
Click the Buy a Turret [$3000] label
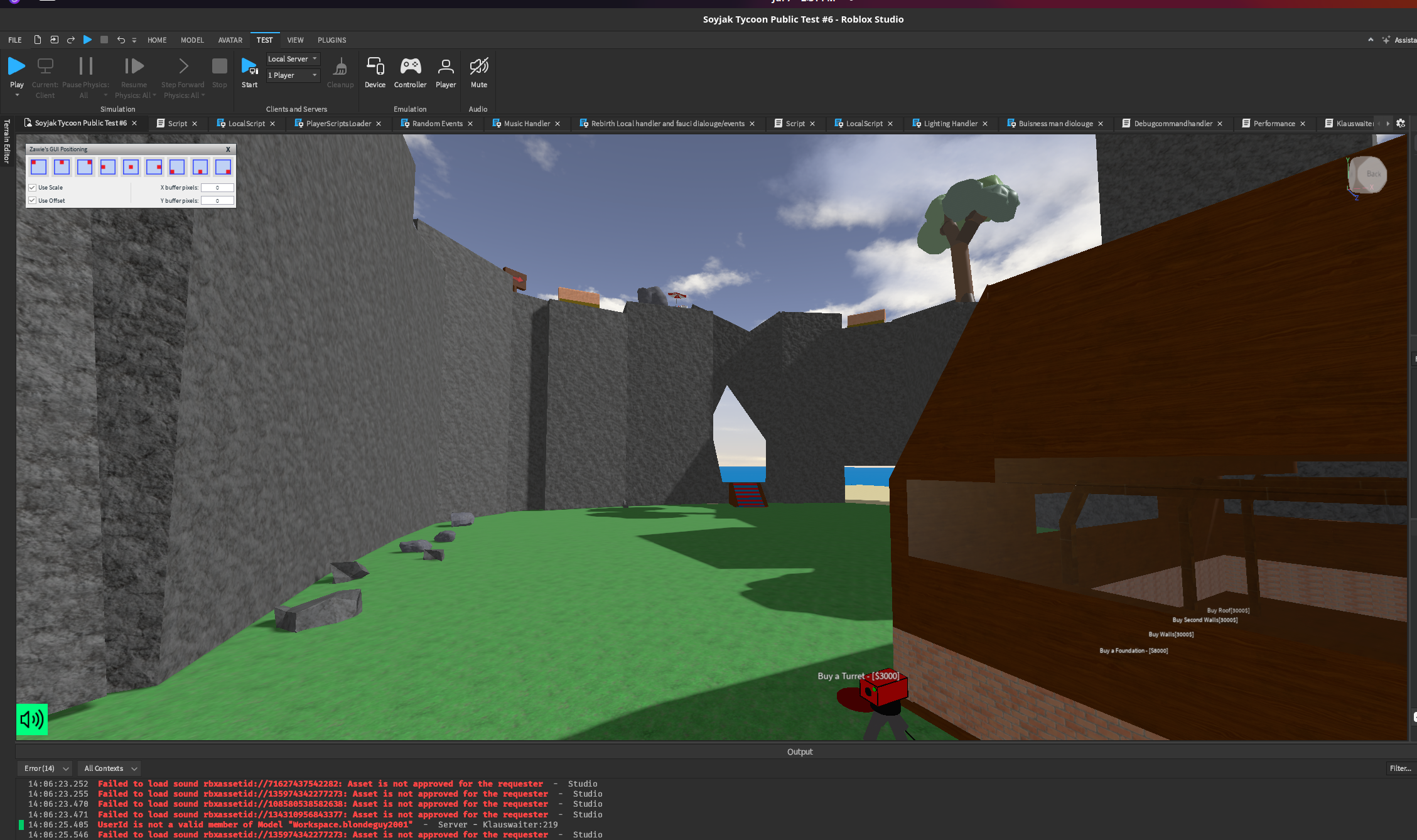click(858, 676)
